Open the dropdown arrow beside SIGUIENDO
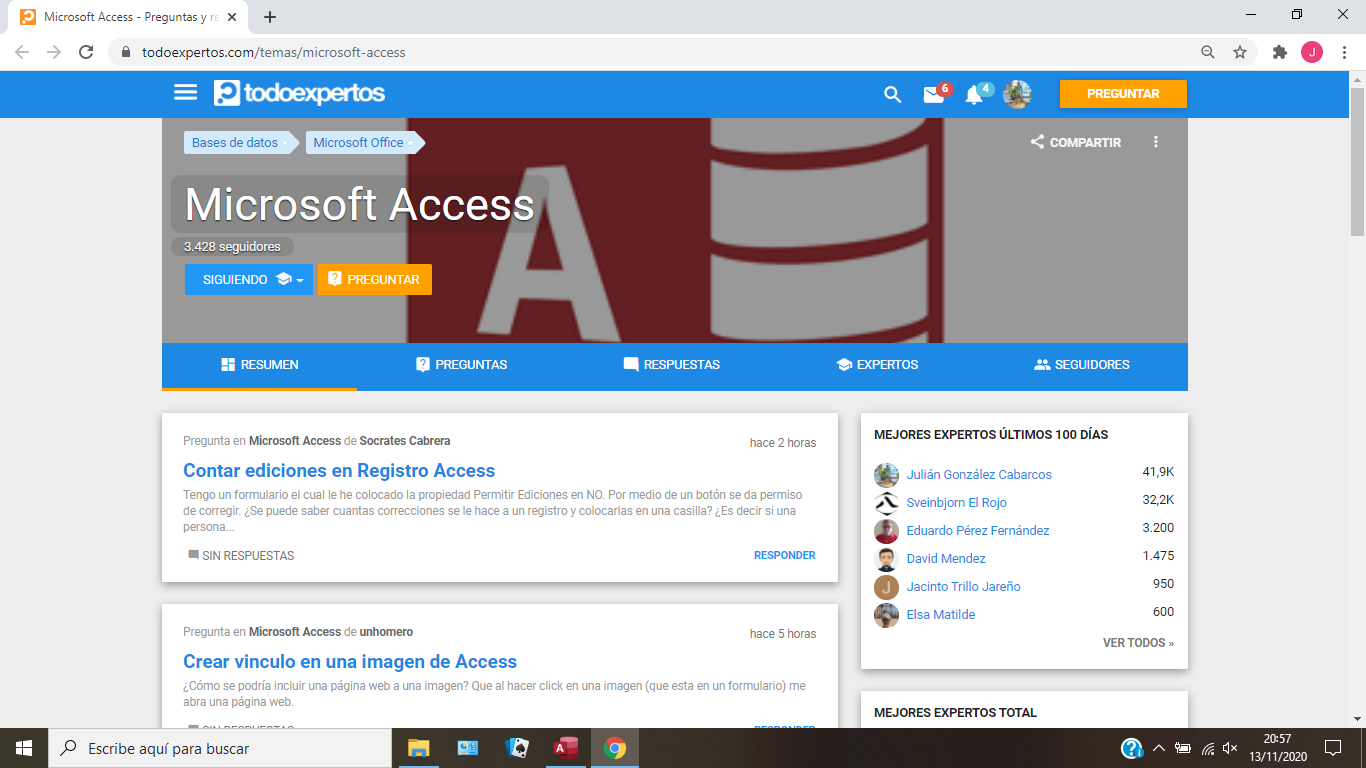 click(297, 279)
